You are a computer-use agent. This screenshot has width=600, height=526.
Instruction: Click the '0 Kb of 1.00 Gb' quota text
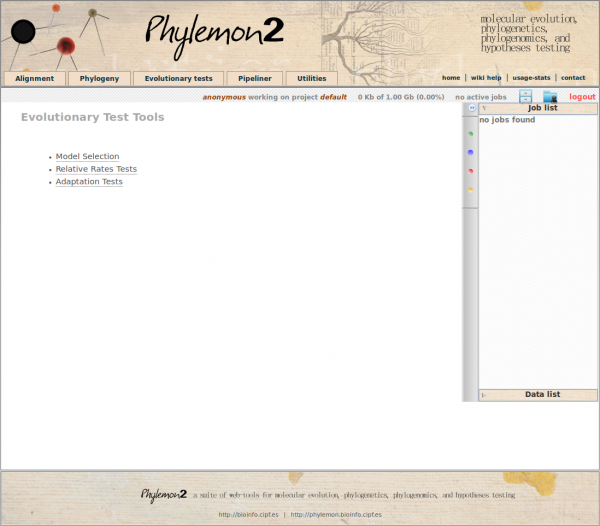401,97
